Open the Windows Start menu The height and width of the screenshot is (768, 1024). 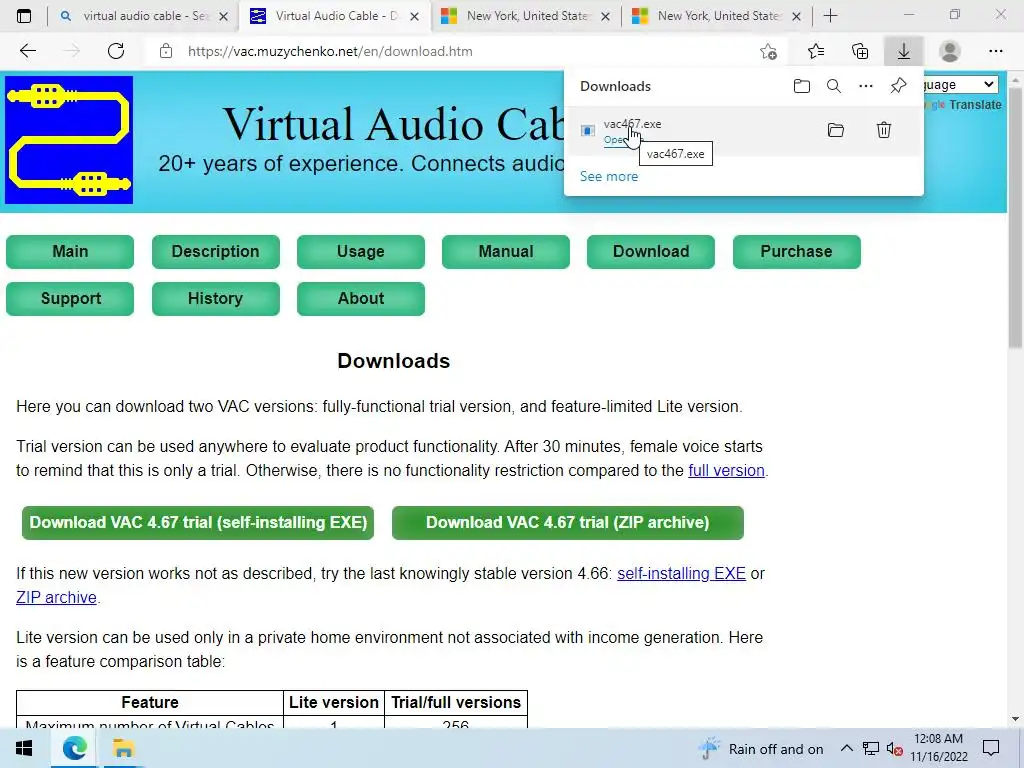pos(24,748)
